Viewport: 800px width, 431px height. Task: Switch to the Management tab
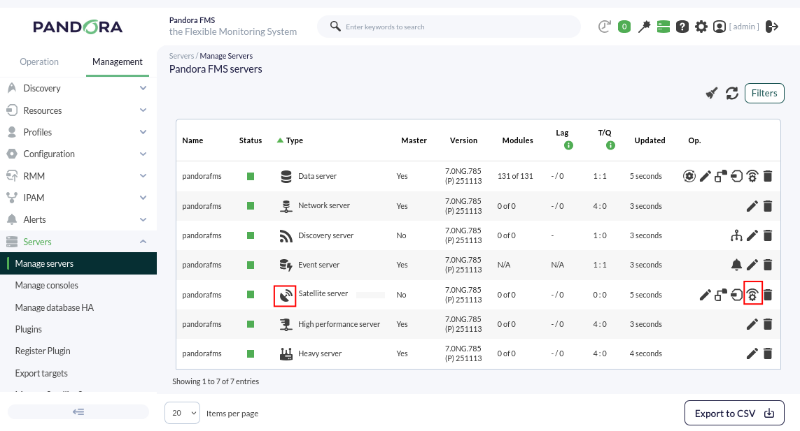point(117,62)
